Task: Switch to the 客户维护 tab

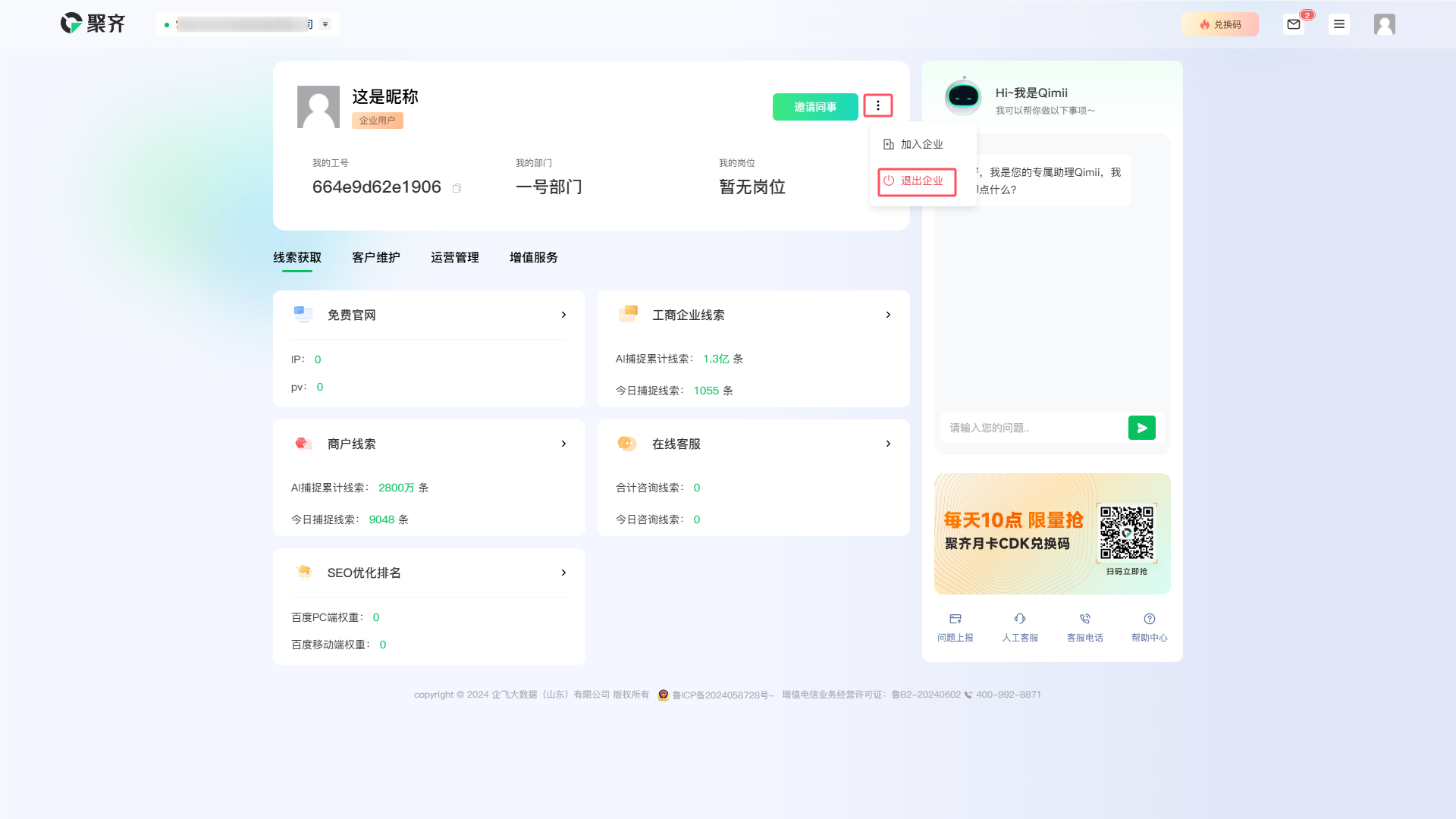Action: 376,258
